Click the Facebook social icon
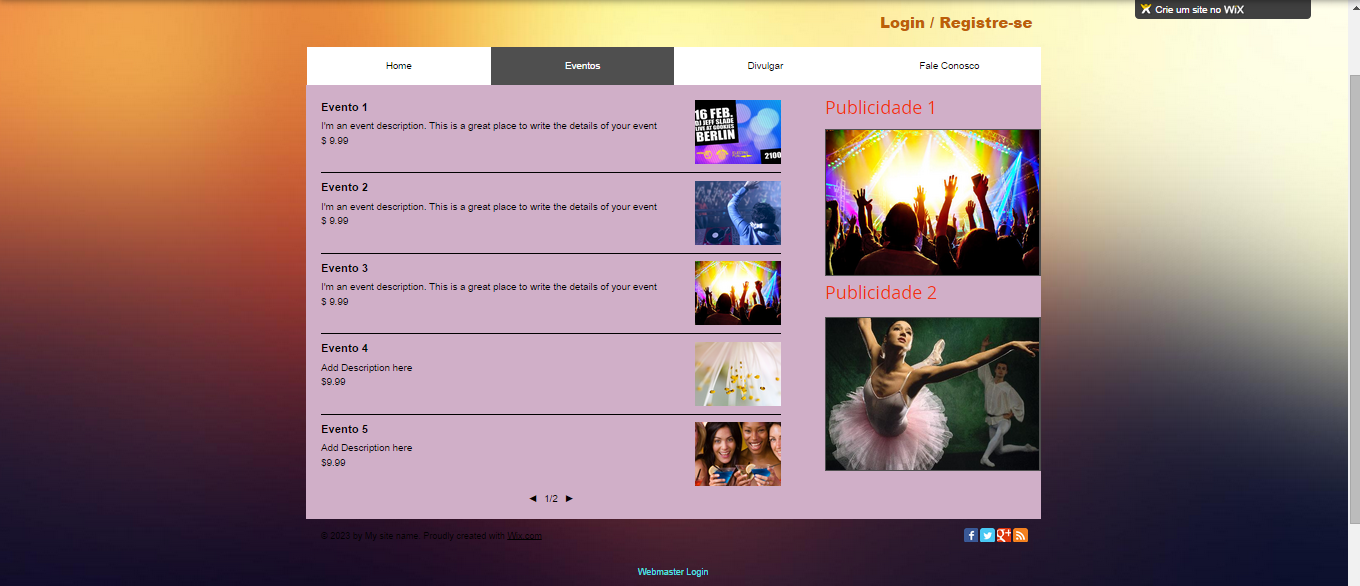The width and height of the screenshot is (1360, 586). pyautogui.click(x=970, y=535)
